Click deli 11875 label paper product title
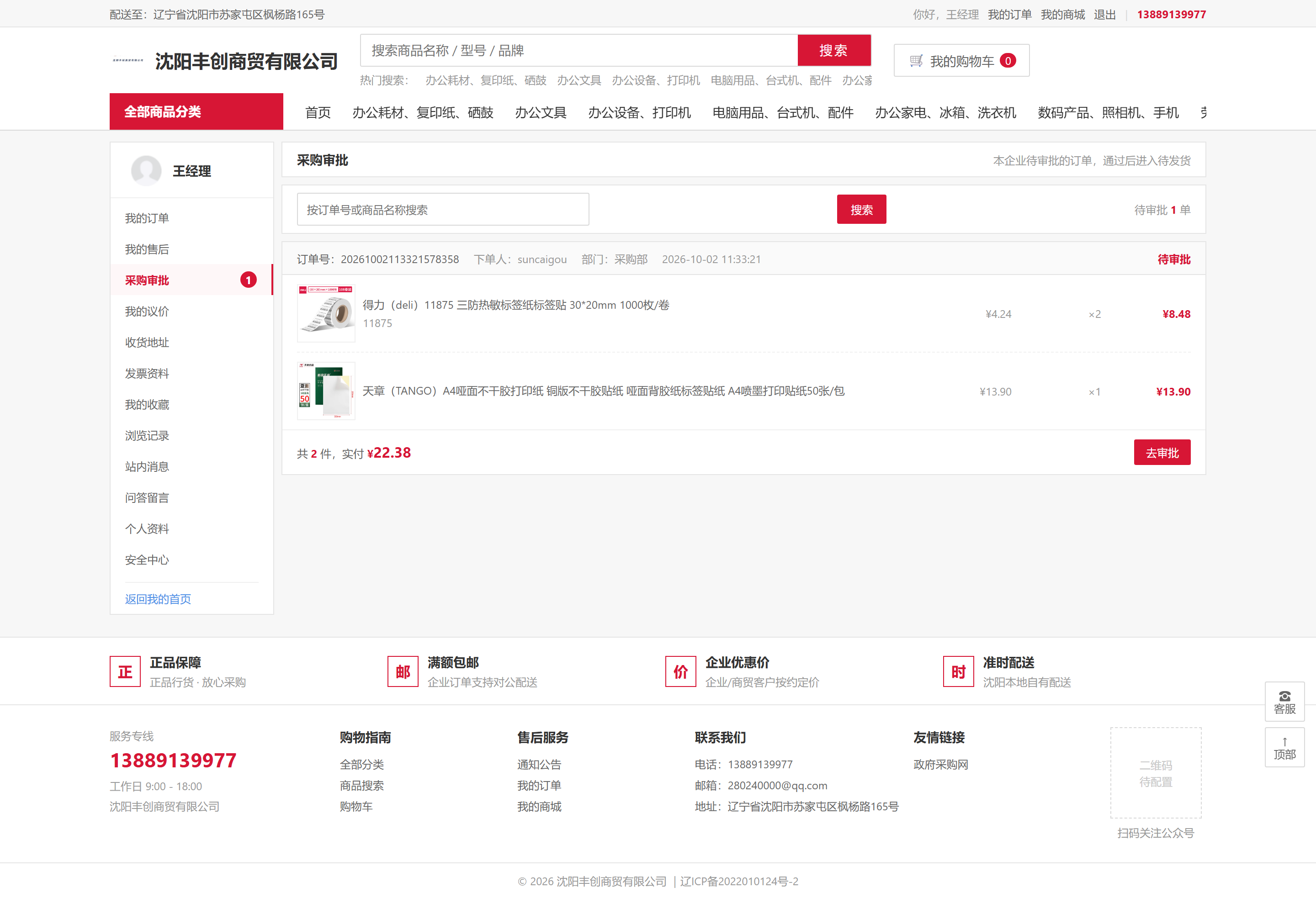Image resolution: width=1316 pixels, height=898 pixels. point(516,305)
